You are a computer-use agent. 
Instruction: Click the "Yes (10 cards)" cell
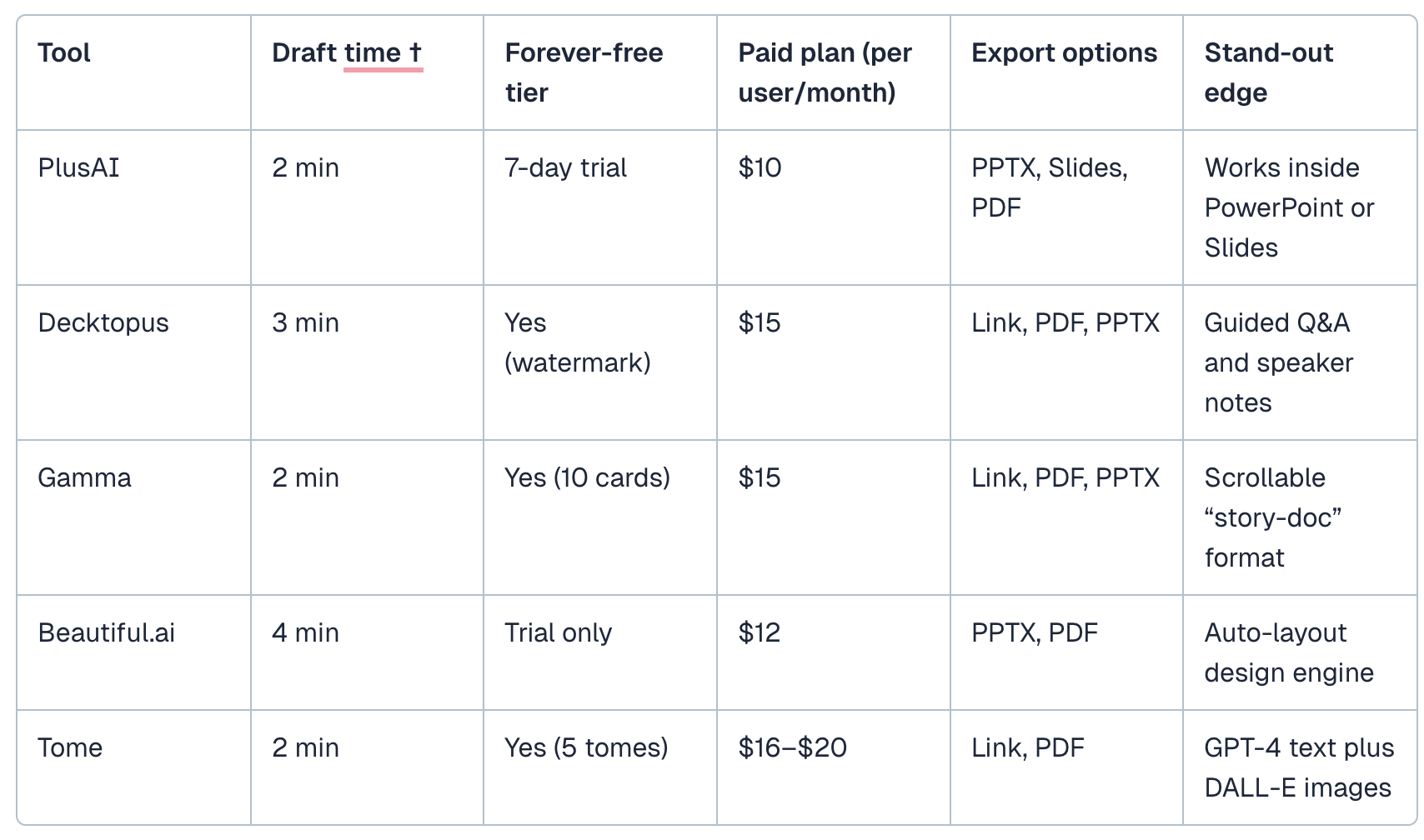[587, 478]
